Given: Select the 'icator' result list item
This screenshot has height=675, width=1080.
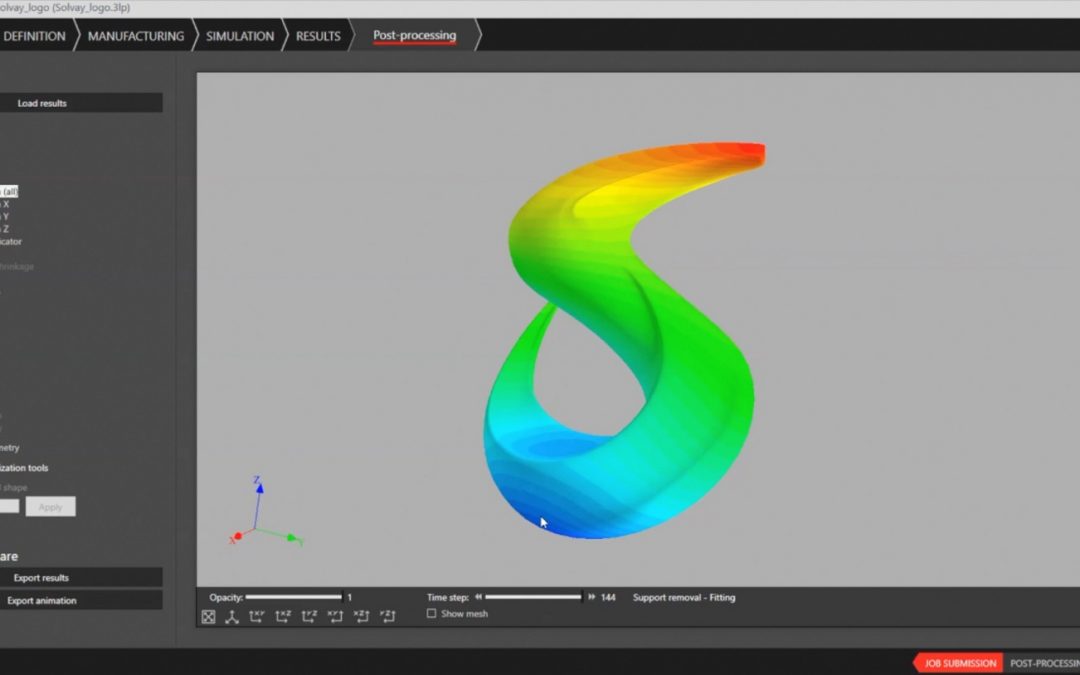Looking at the screenshot, I should [11, 241].
